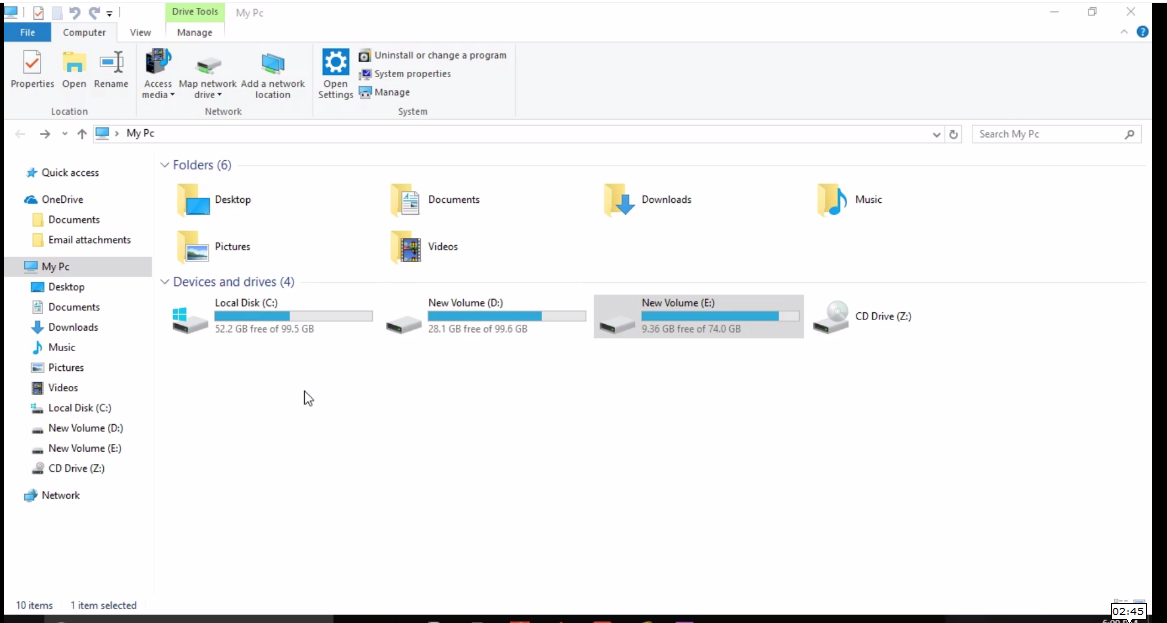Select the New Volume (E:) drive in the main pane
Viewport: 1167px width, 623px height.
point(699,316)
